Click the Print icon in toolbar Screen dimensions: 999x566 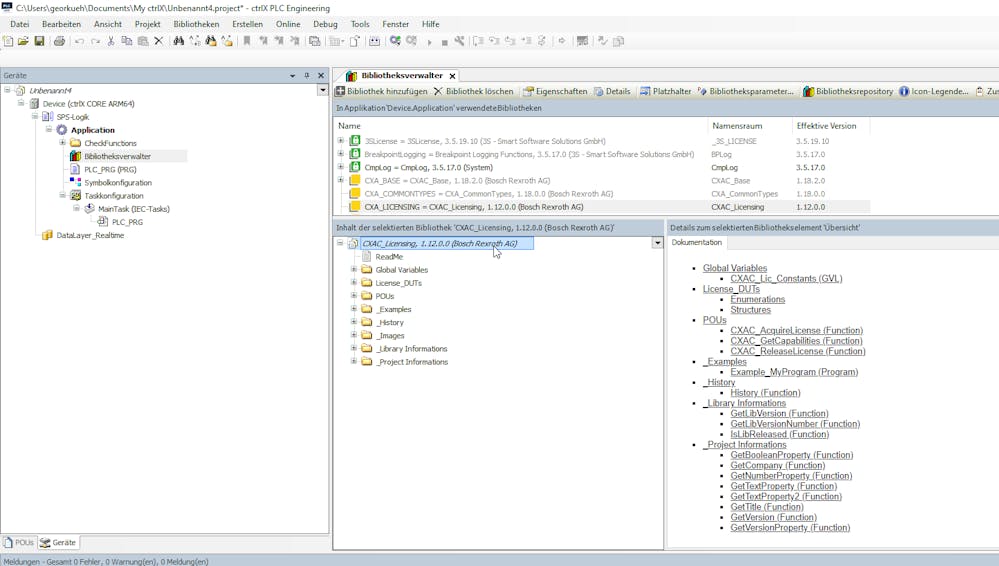pos(59,41)
